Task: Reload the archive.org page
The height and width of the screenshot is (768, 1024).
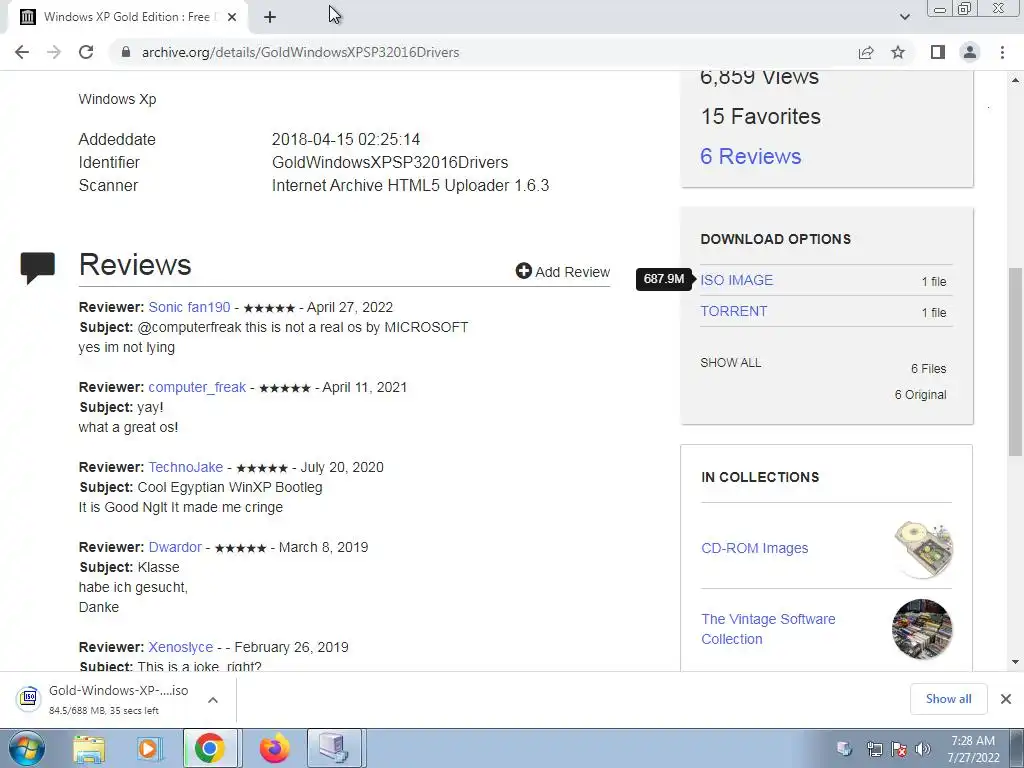Action: point(86,52)
